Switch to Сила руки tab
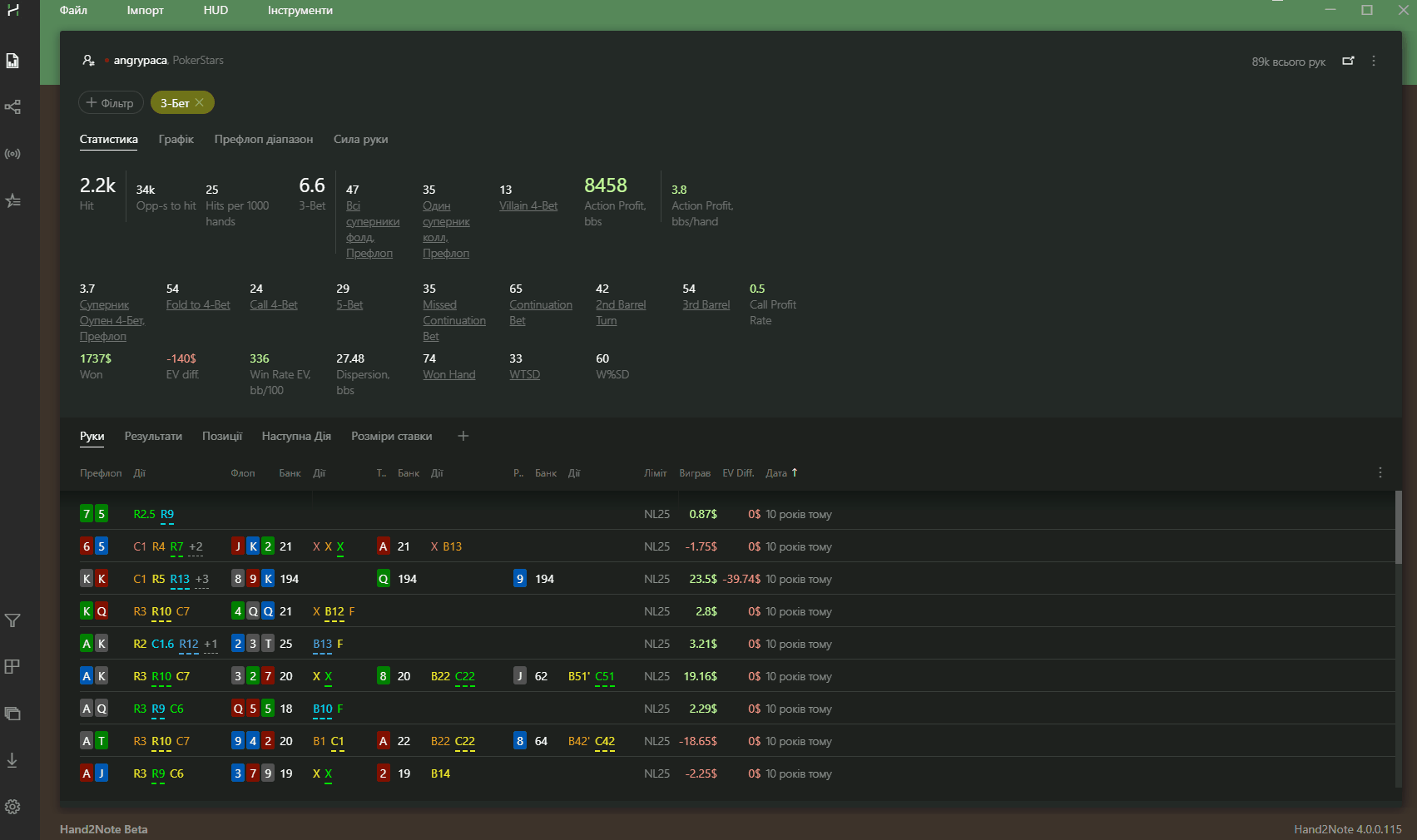 click(361, 139)
